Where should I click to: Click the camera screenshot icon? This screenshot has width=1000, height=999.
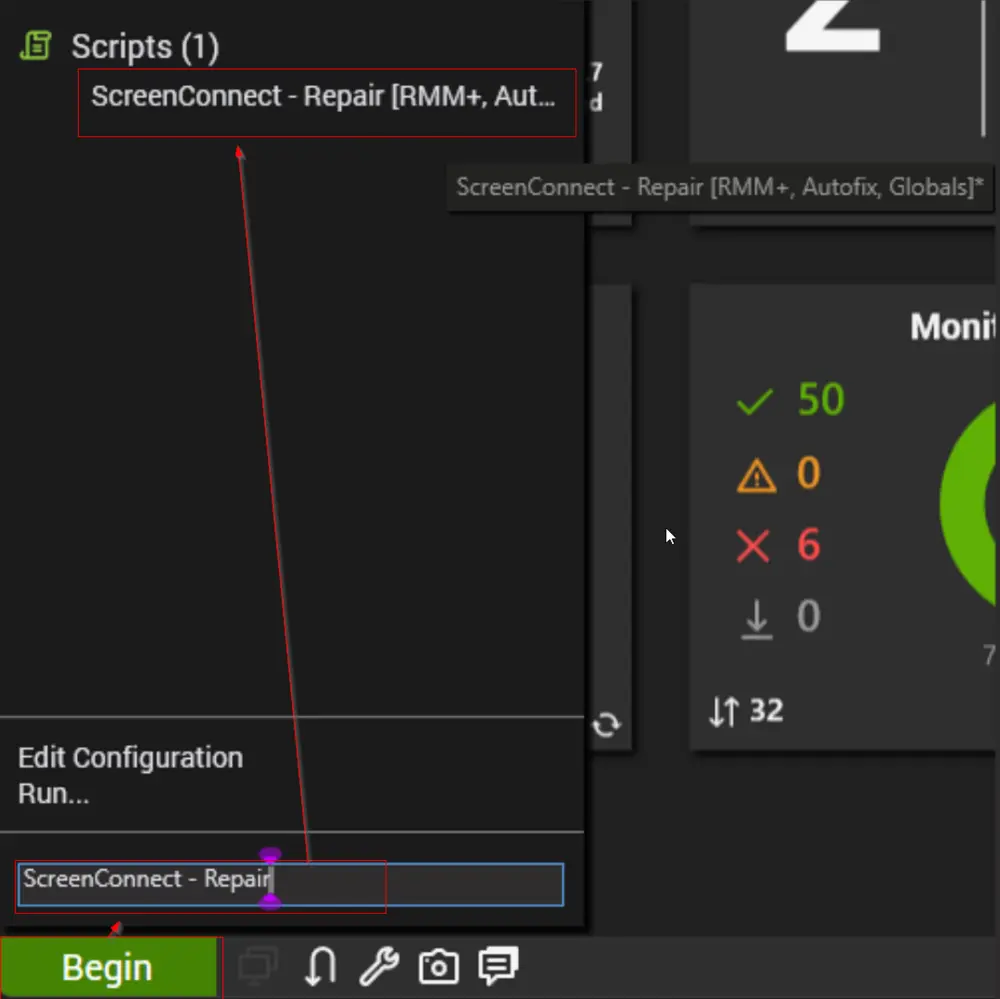click(439, 966)
